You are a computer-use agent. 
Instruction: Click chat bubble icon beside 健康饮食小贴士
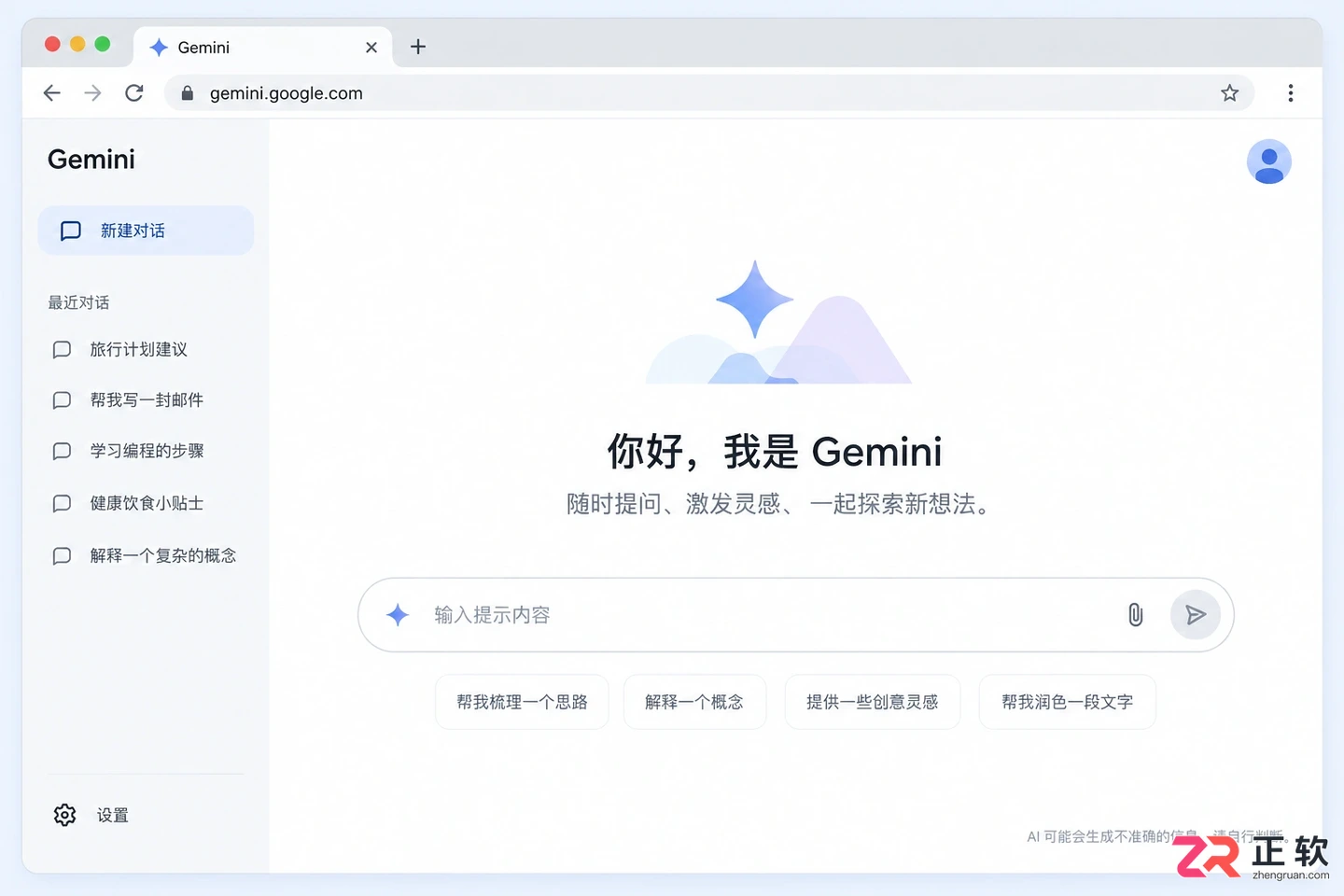[62, 503]
